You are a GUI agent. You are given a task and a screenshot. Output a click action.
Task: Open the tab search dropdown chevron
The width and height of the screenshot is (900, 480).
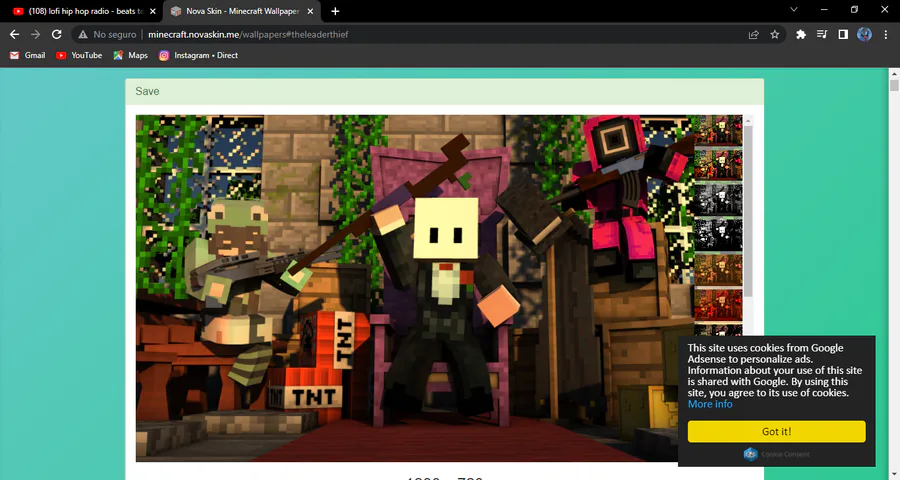[794, 10]
